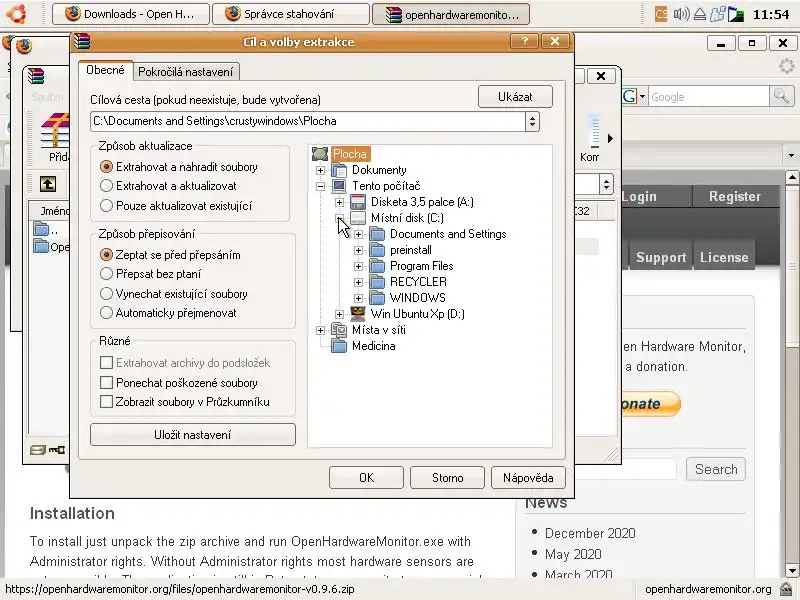Click the website Search button
Image resolution: width=800 pixels, height=600 pixels.
(716, 469)
